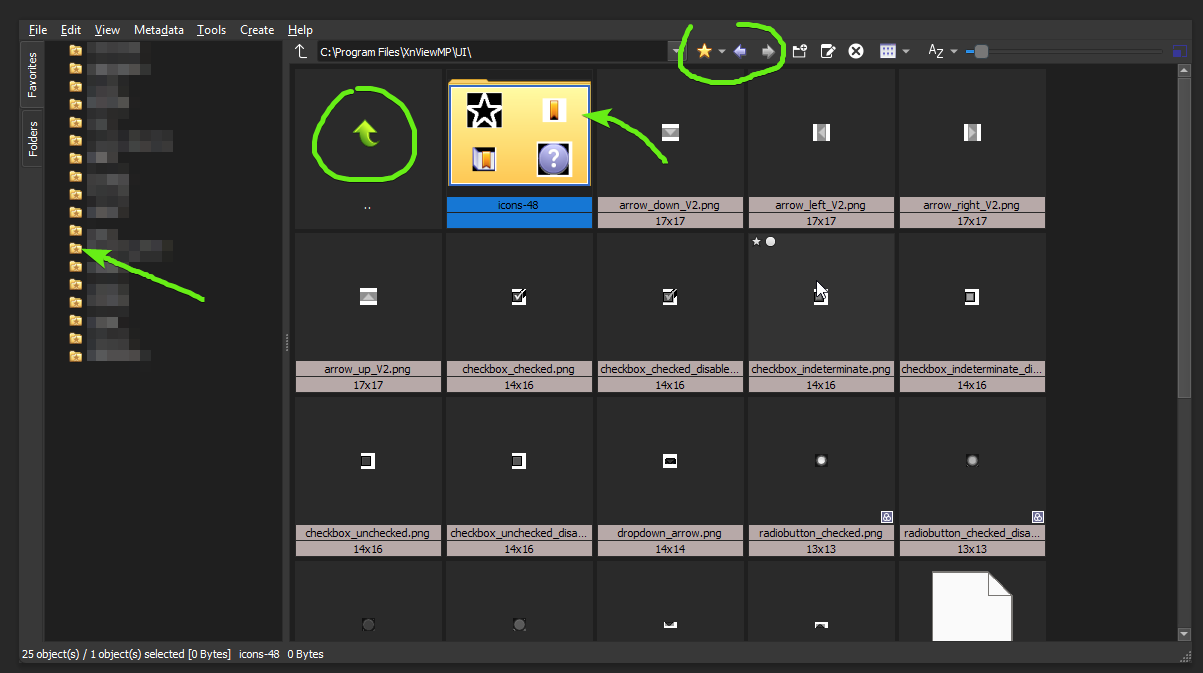Viewport: 1203px width, 673px height.
Task: Go back to the previous folder
Action: click(x=740, y=51)
